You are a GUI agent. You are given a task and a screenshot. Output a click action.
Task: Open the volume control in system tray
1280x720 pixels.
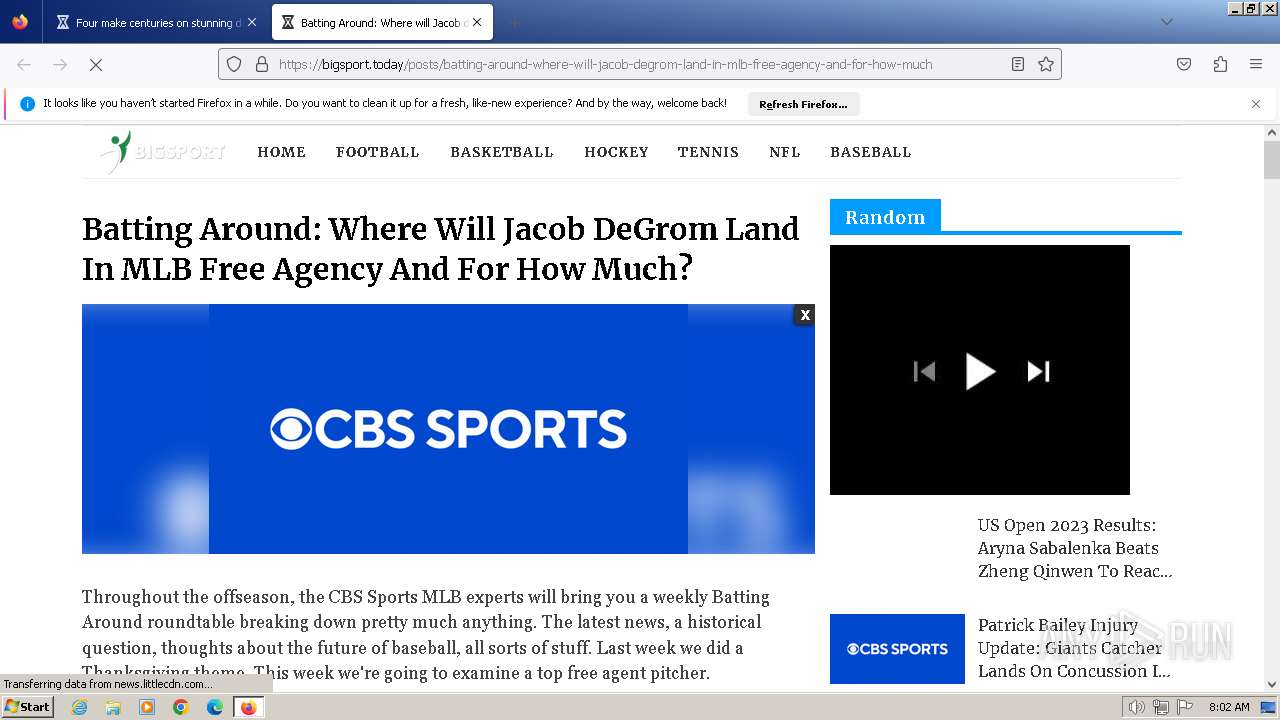point(1137,707)
